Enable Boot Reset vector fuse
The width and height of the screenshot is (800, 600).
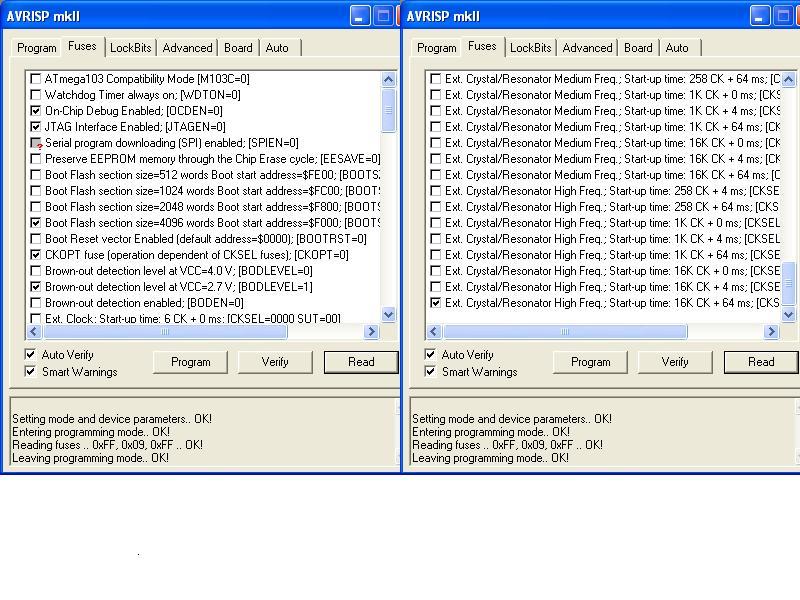point(37,239)
